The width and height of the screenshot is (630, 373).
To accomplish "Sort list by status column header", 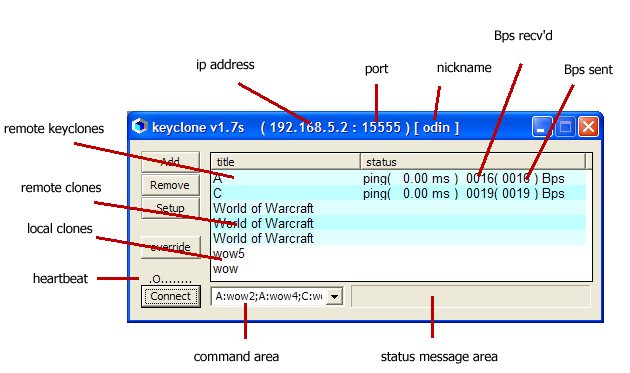I will pyautogui.click(x=473, y=162).
